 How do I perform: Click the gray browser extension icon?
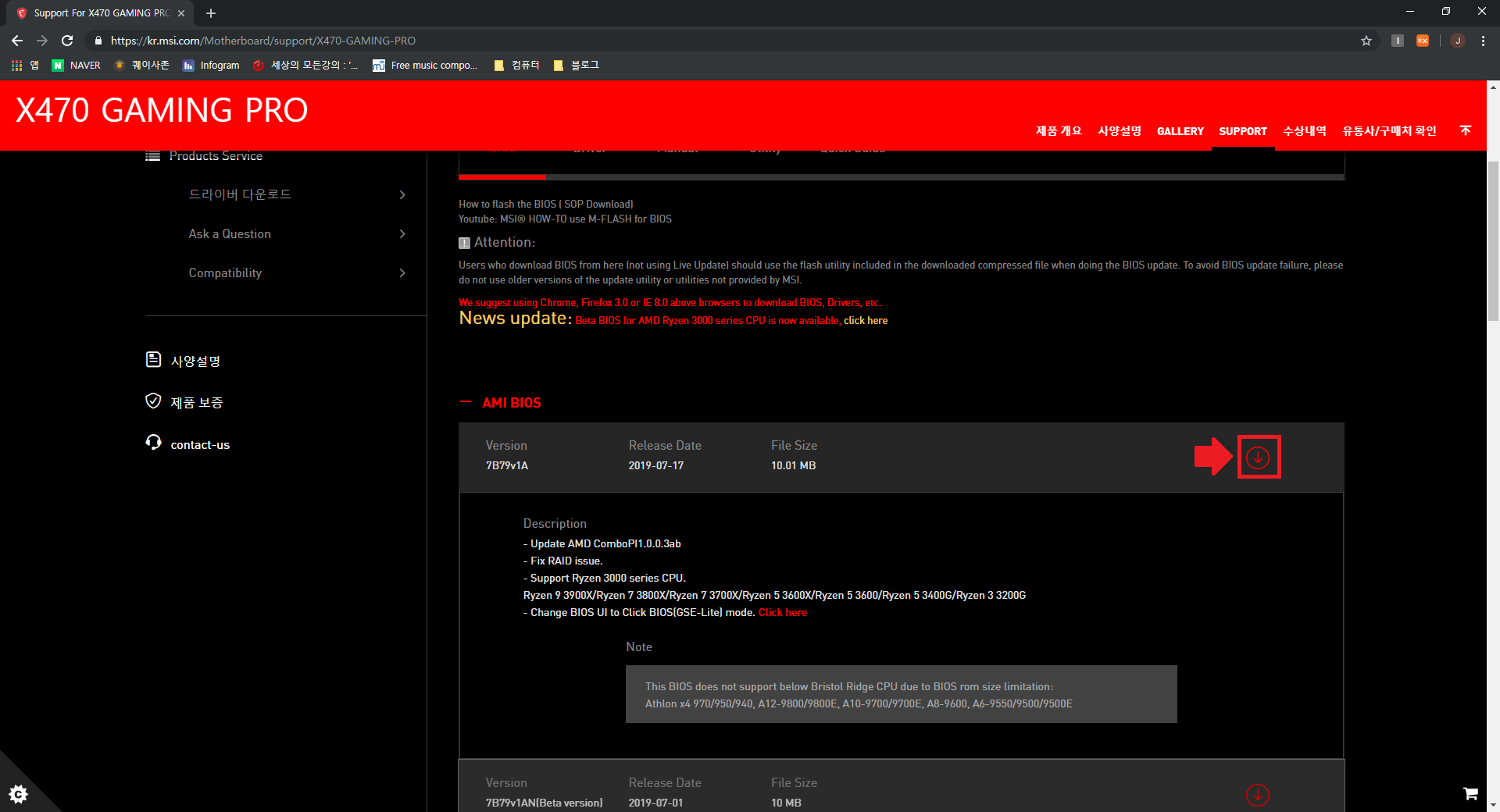click(1398, 41)
